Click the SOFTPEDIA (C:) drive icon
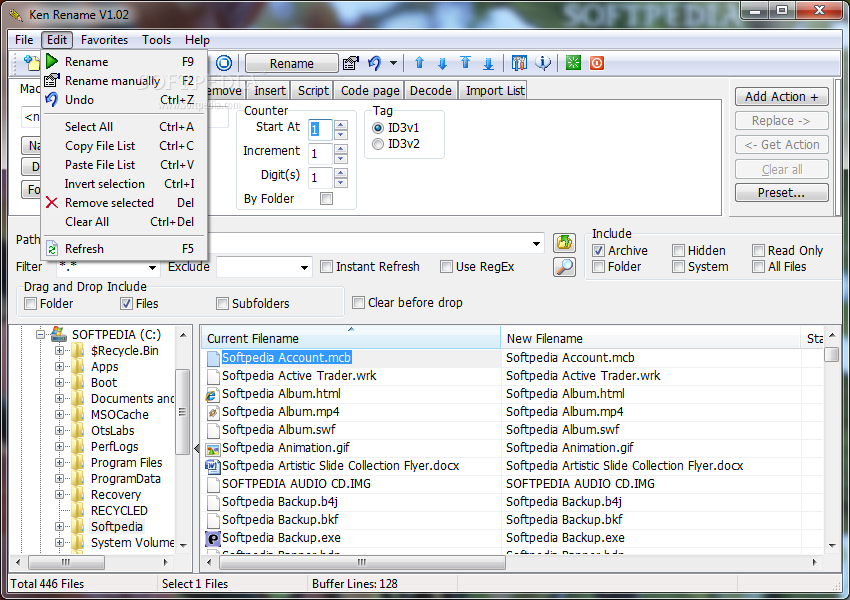Screen dimensions: 850x600 coord(59,334)
